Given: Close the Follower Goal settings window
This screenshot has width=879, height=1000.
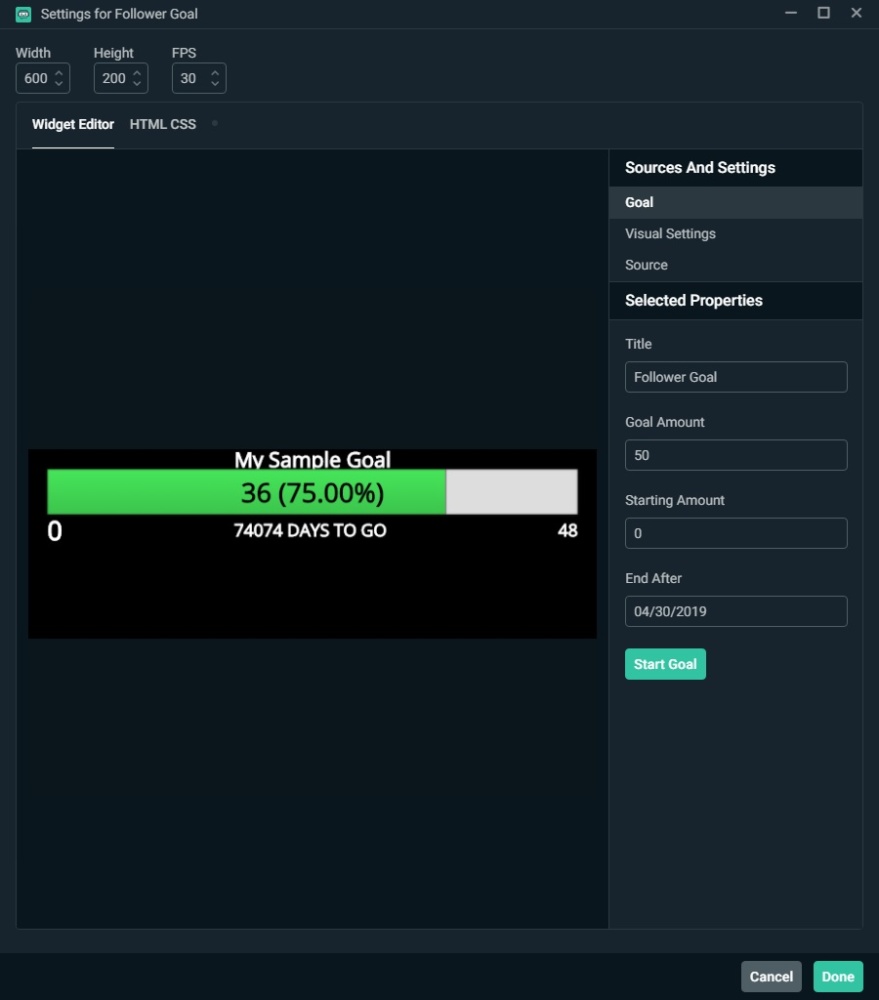Looking at the screenshot, I should click(857, 13).
